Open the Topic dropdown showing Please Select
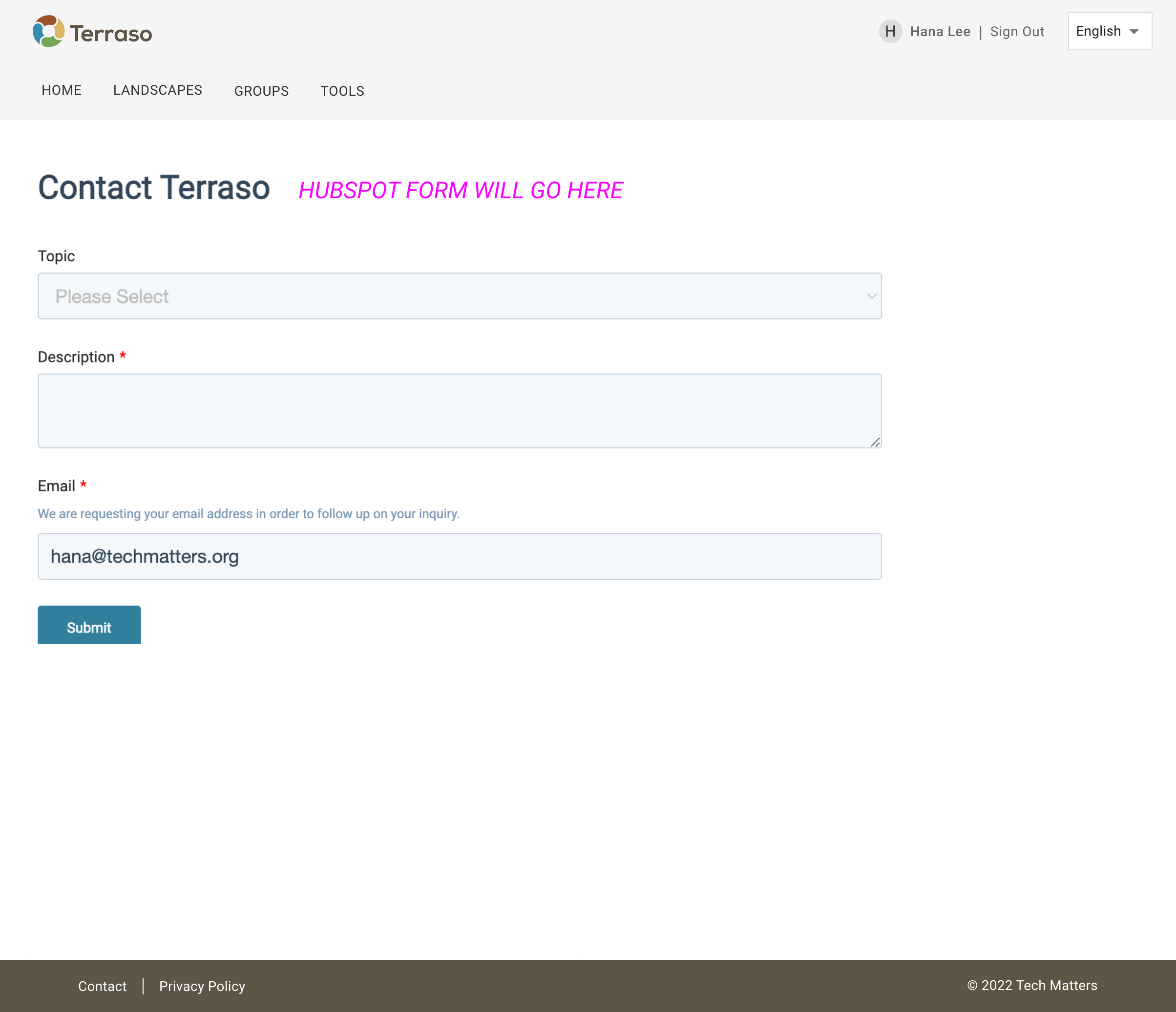The image size is (1176, 1012). pyautogui.click(x=459, y=295)
